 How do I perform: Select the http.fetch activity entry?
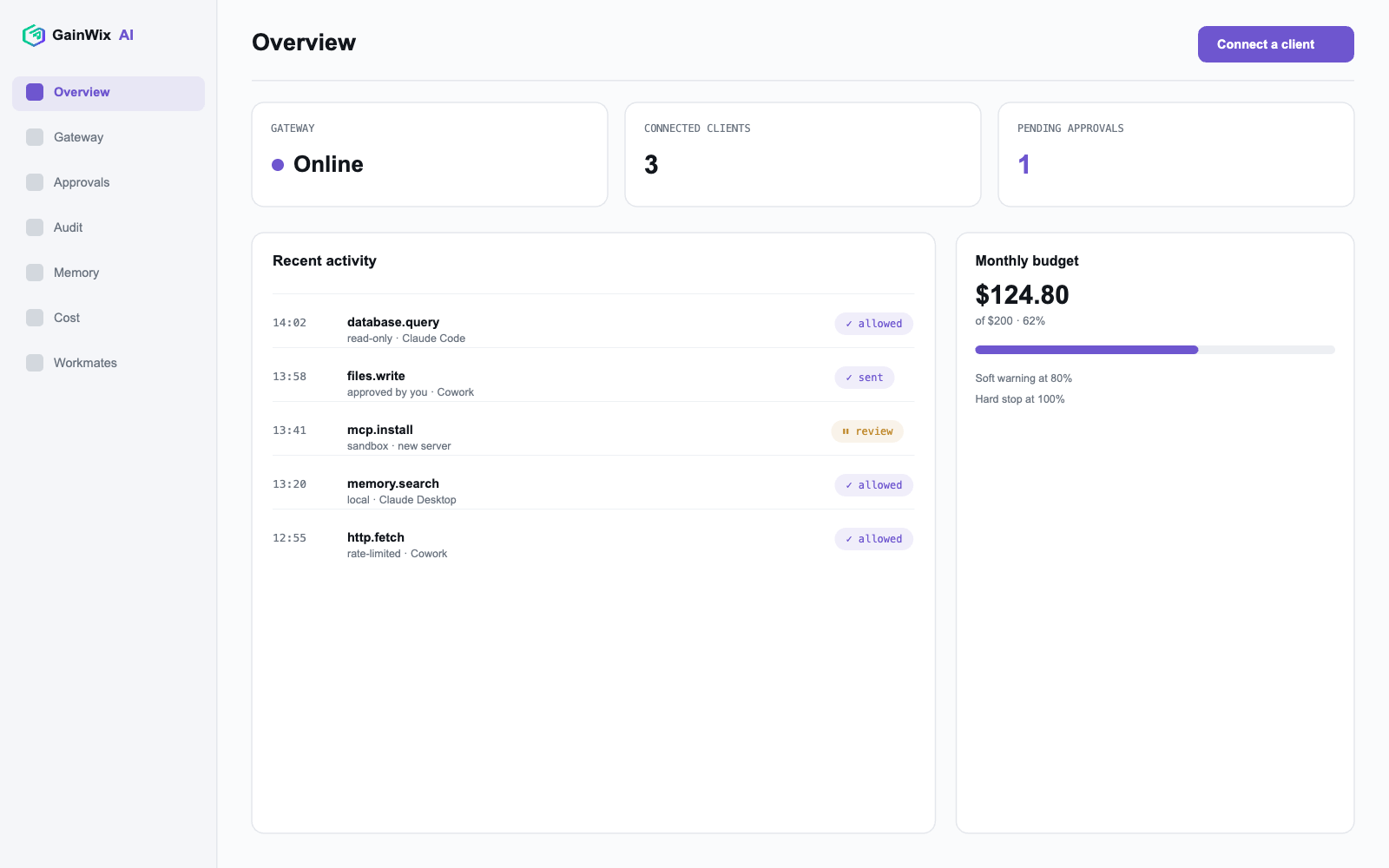pos(593,537)
